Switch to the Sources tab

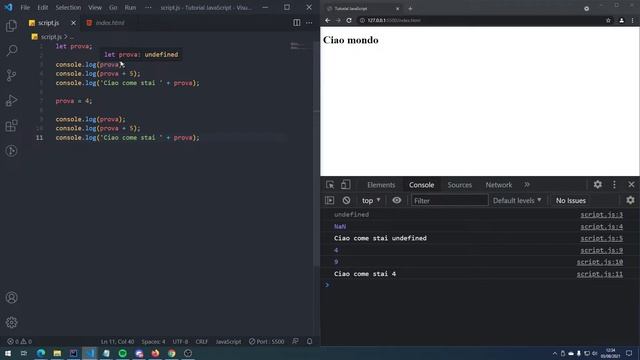[x=460, y=185]
